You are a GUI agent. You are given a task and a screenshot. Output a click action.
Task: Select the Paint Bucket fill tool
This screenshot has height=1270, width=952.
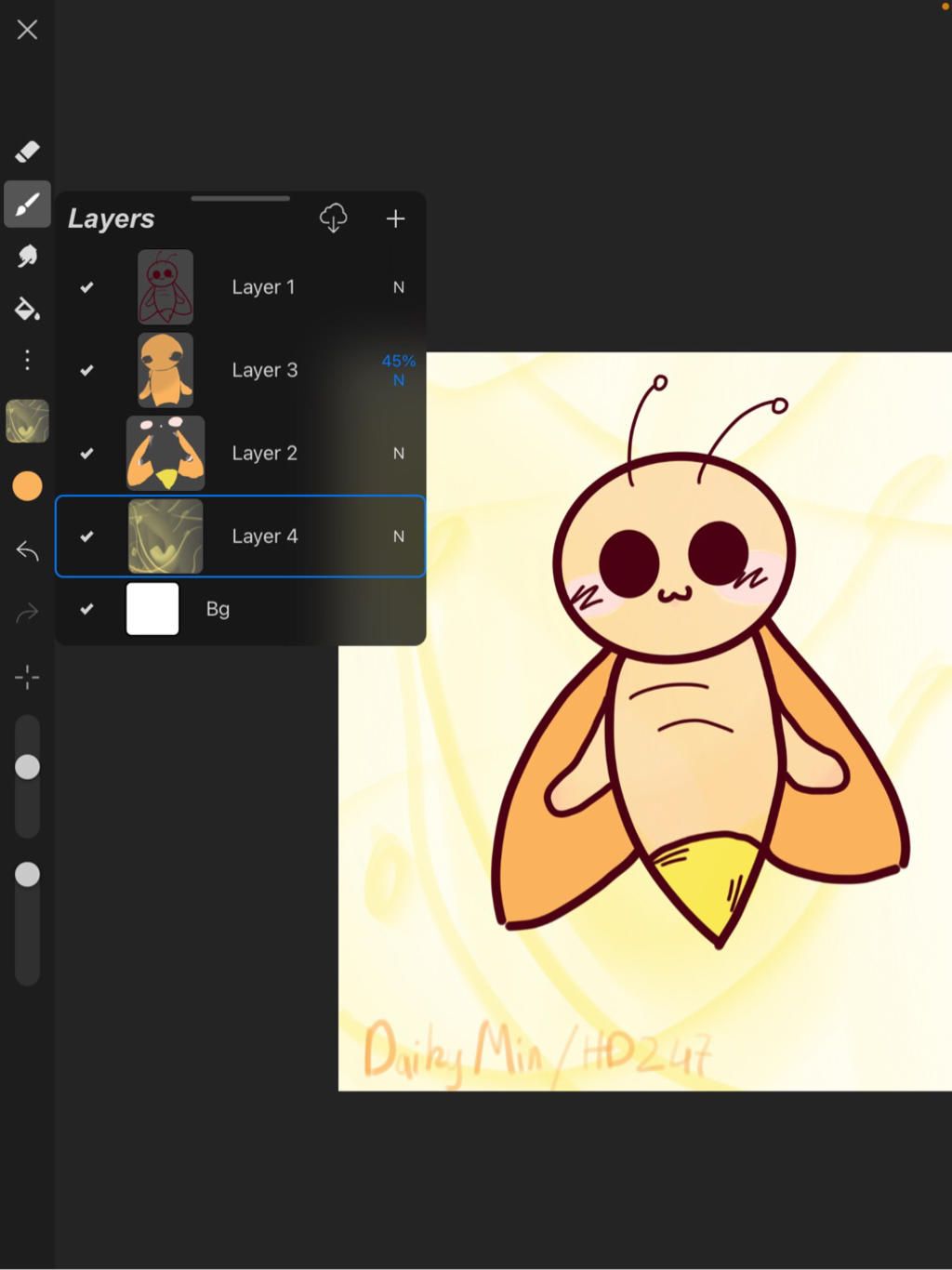[27, 308]
